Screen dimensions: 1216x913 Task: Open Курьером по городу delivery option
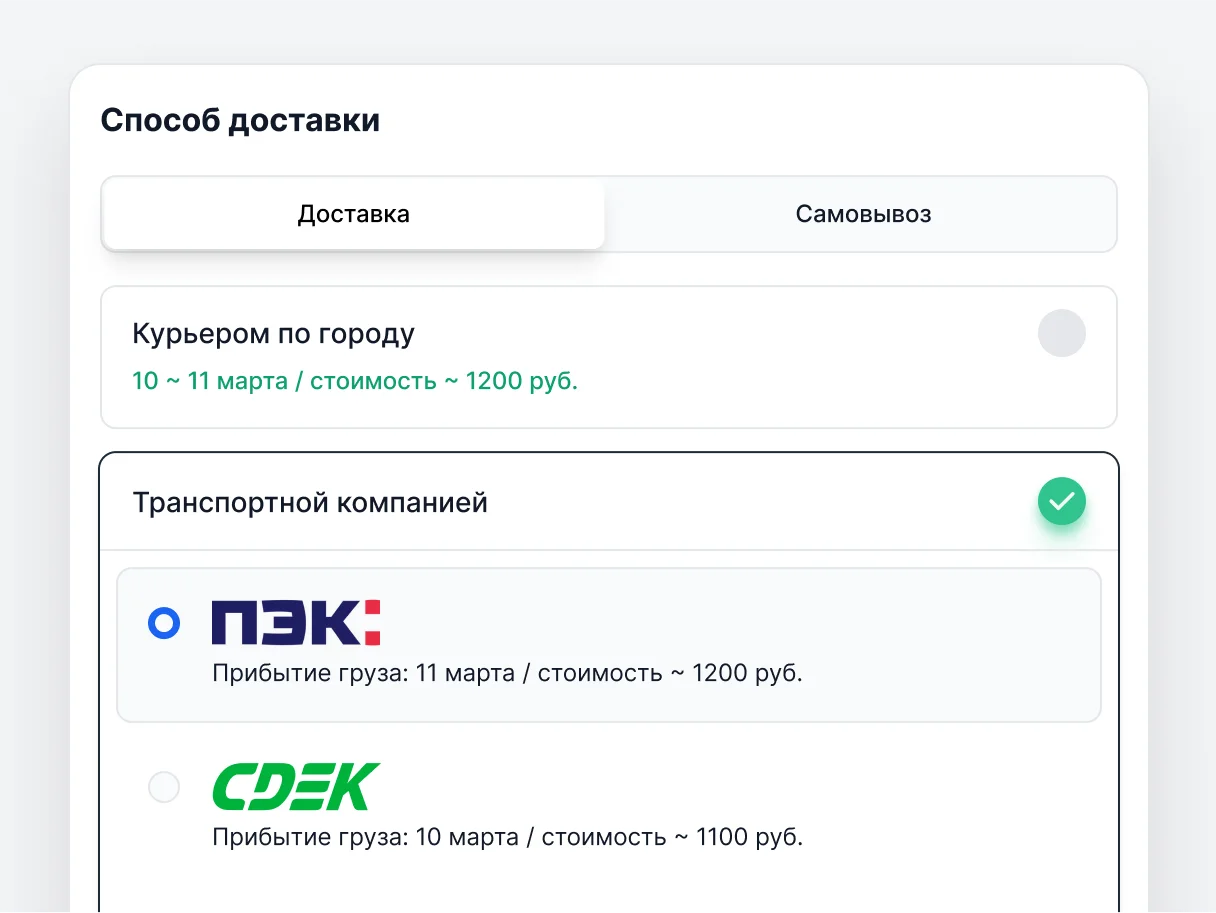pyautogui.click(x=609, y=357)
